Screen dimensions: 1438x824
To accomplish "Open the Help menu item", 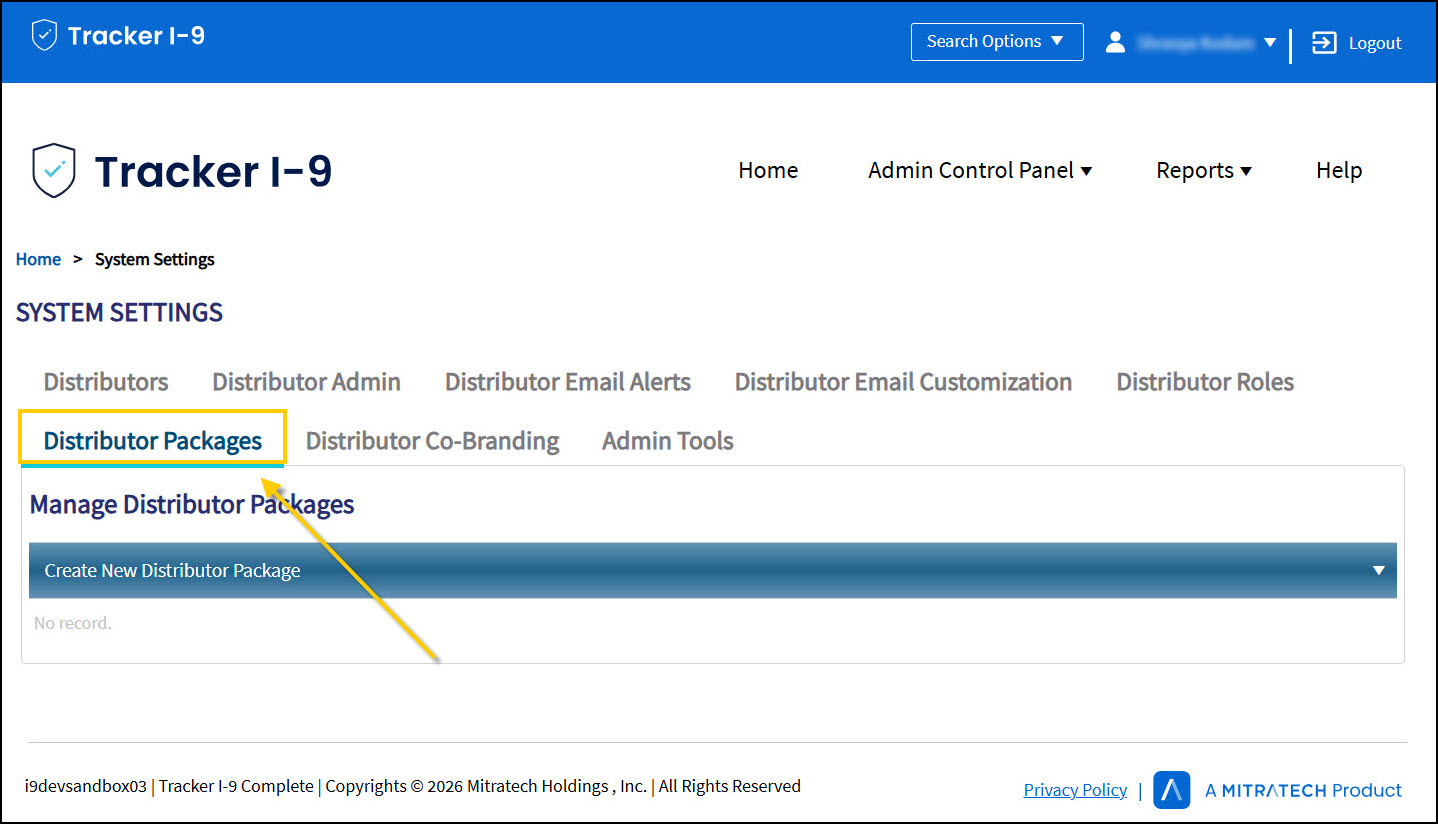I will [1338, 171].
